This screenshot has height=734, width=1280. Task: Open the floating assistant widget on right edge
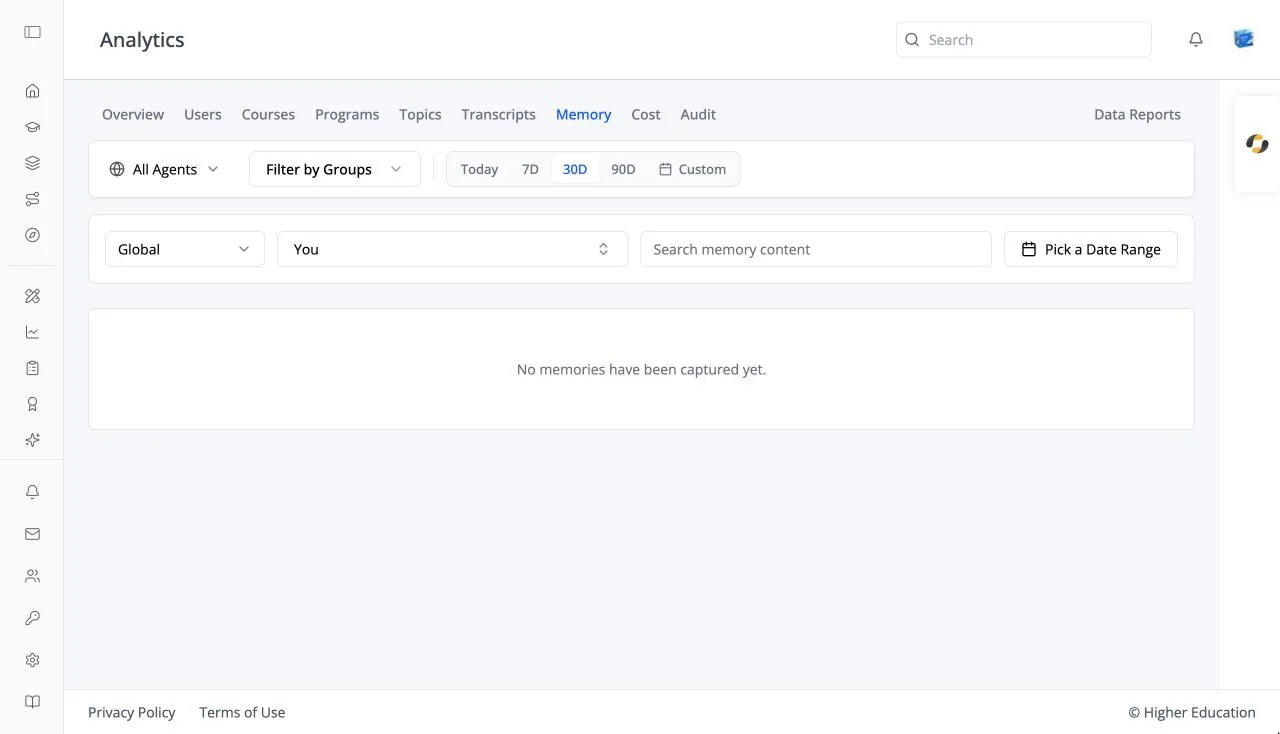coord(1257,144)
